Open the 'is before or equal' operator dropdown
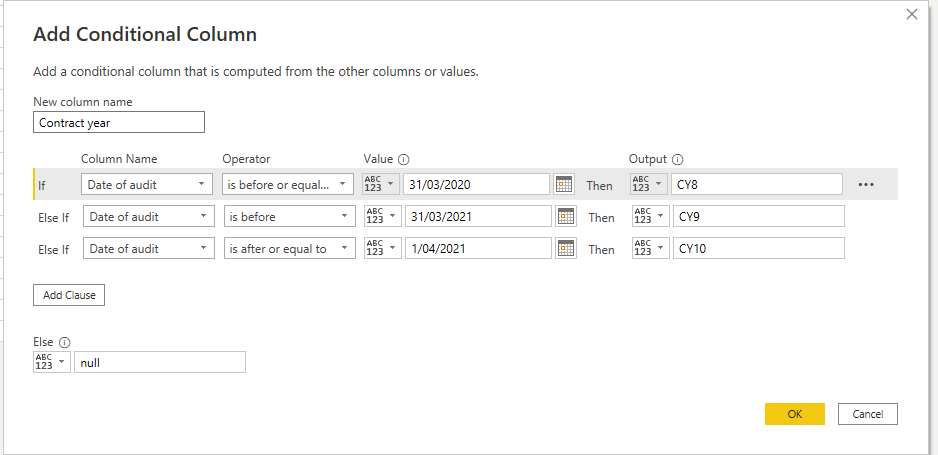 coord(288,185)
